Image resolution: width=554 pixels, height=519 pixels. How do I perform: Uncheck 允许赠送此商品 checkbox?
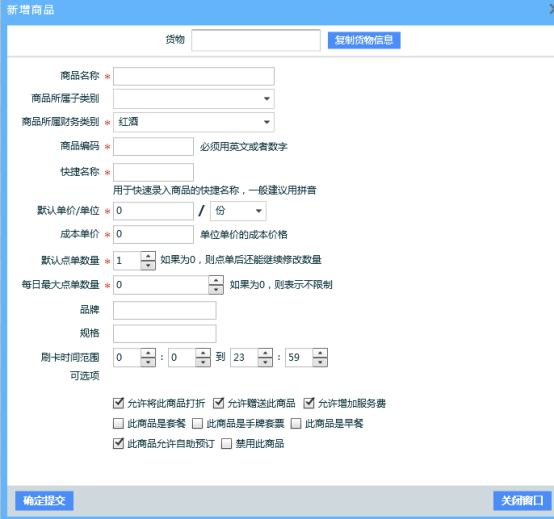(219, 403)
